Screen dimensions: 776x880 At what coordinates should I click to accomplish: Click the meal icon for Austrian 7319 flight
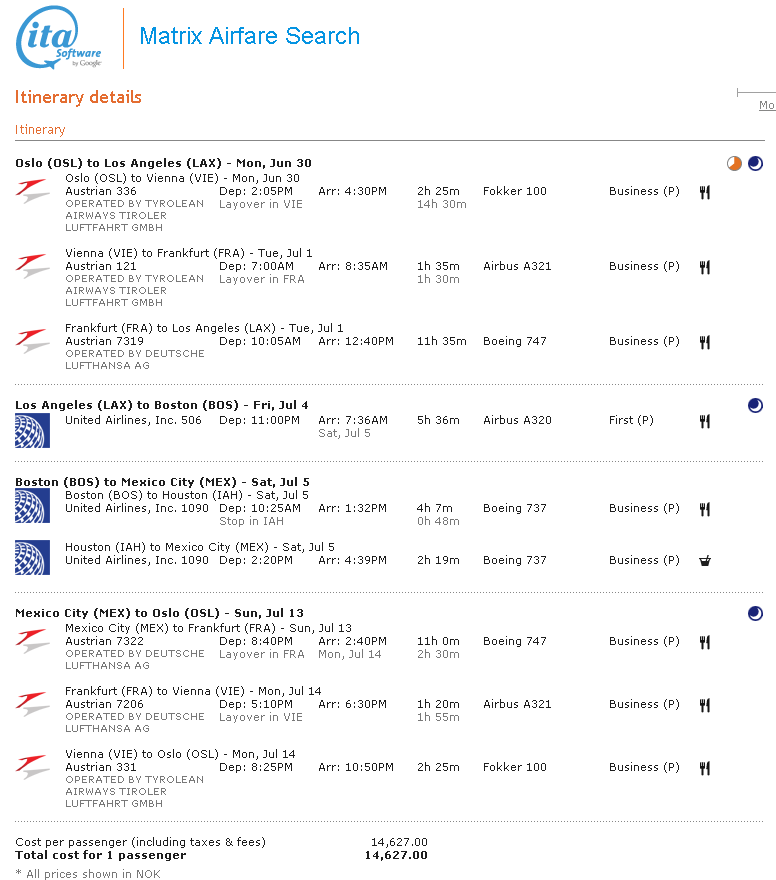tap(704, 342)
